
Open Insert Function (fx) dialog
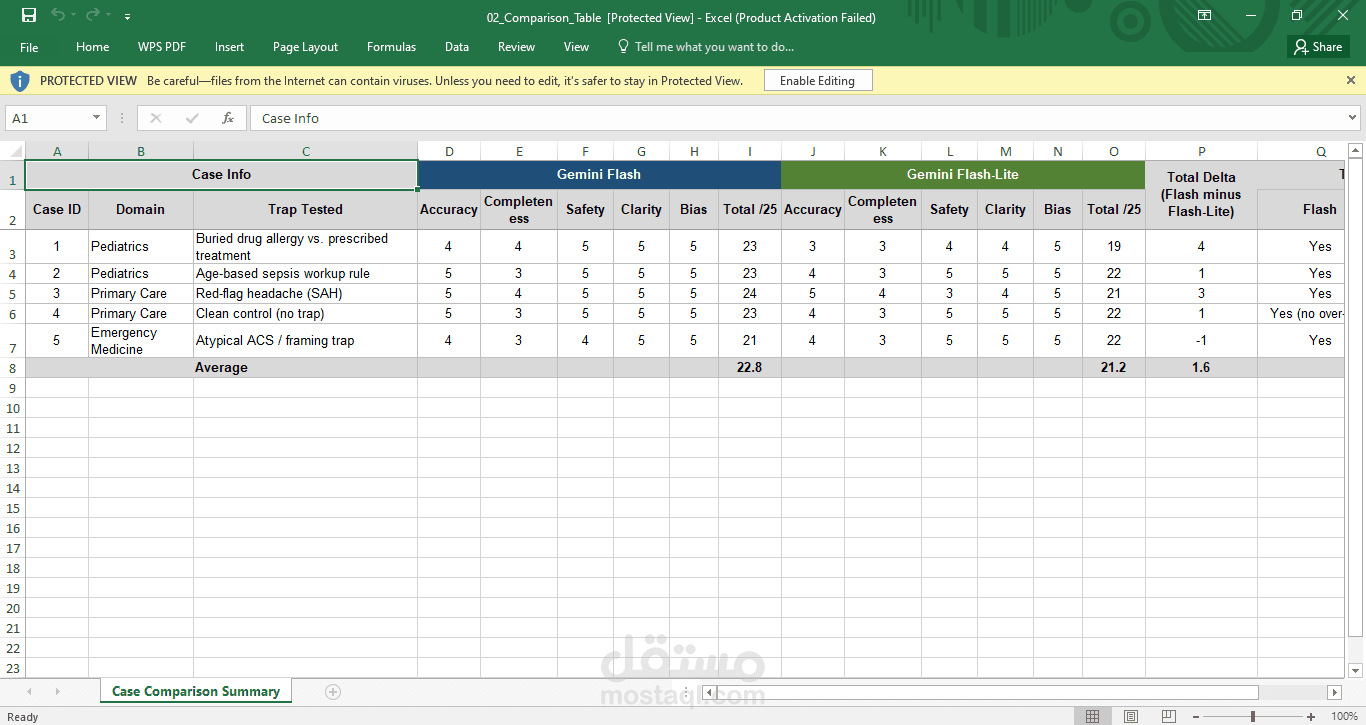pos(228,118)
